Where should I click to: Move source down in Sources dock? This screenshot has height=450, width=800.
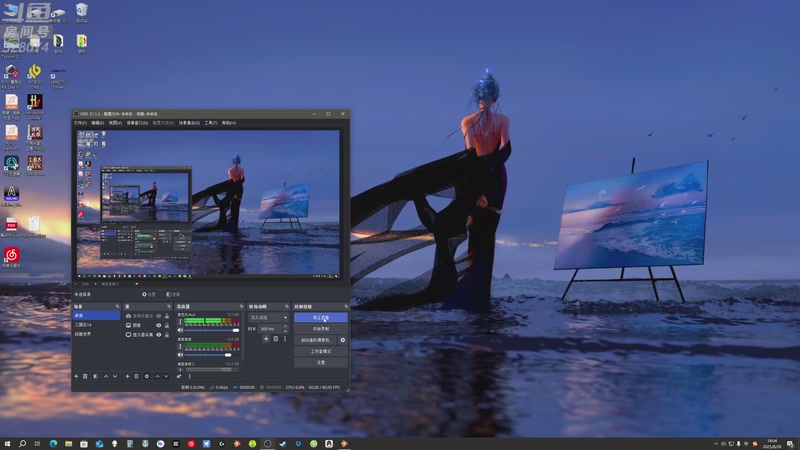pos(166,377)
